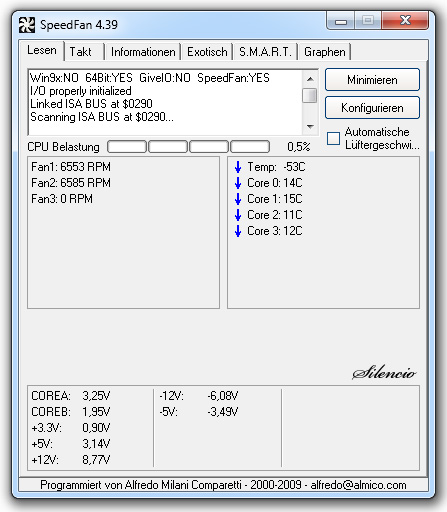Click the +5V 3,14V voltage value

pos(96,444)
